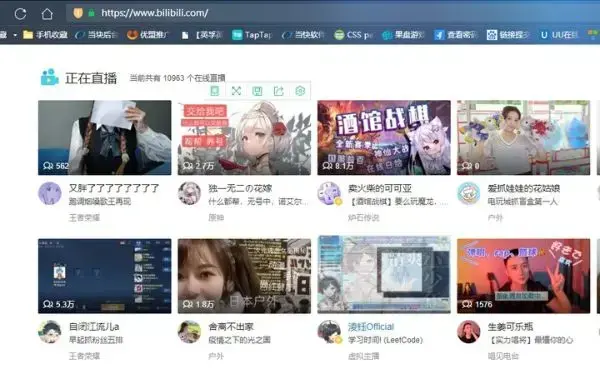Open streamer name 卖火柴的可可亚

pyautogui.click(x=380, y=188)
